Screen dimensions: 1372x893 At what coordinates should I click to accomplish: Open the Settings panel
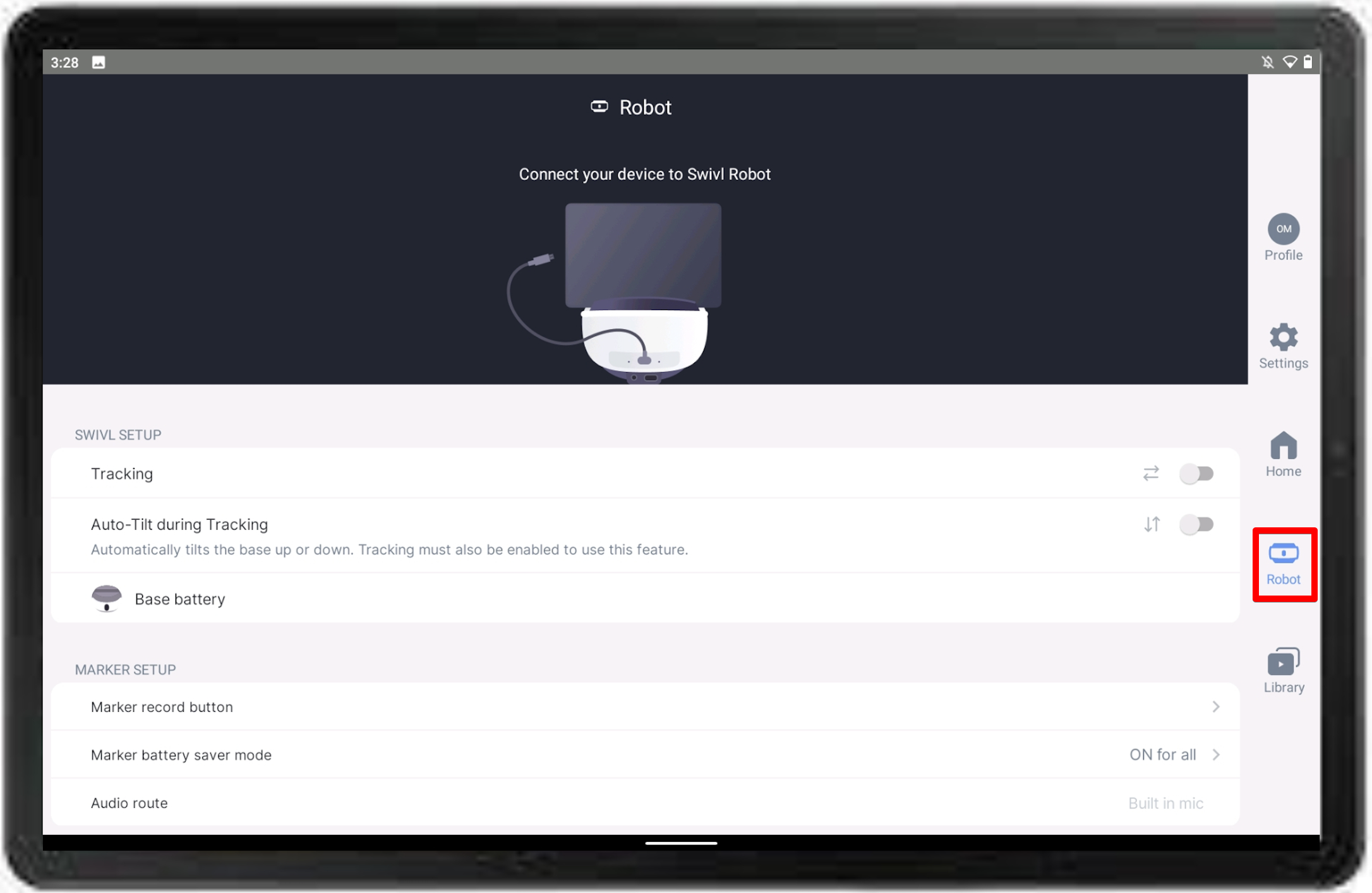tap(1283, 345)
